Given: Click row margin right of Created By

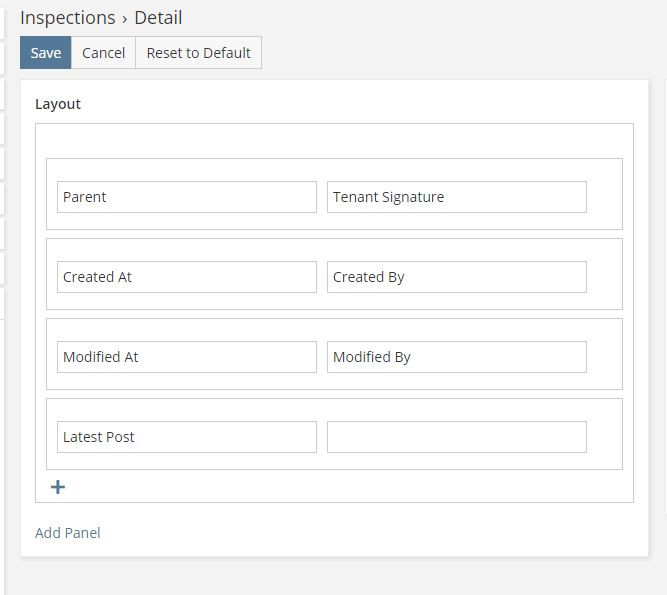Looking at the screenshot, I should tap(604, 277).
